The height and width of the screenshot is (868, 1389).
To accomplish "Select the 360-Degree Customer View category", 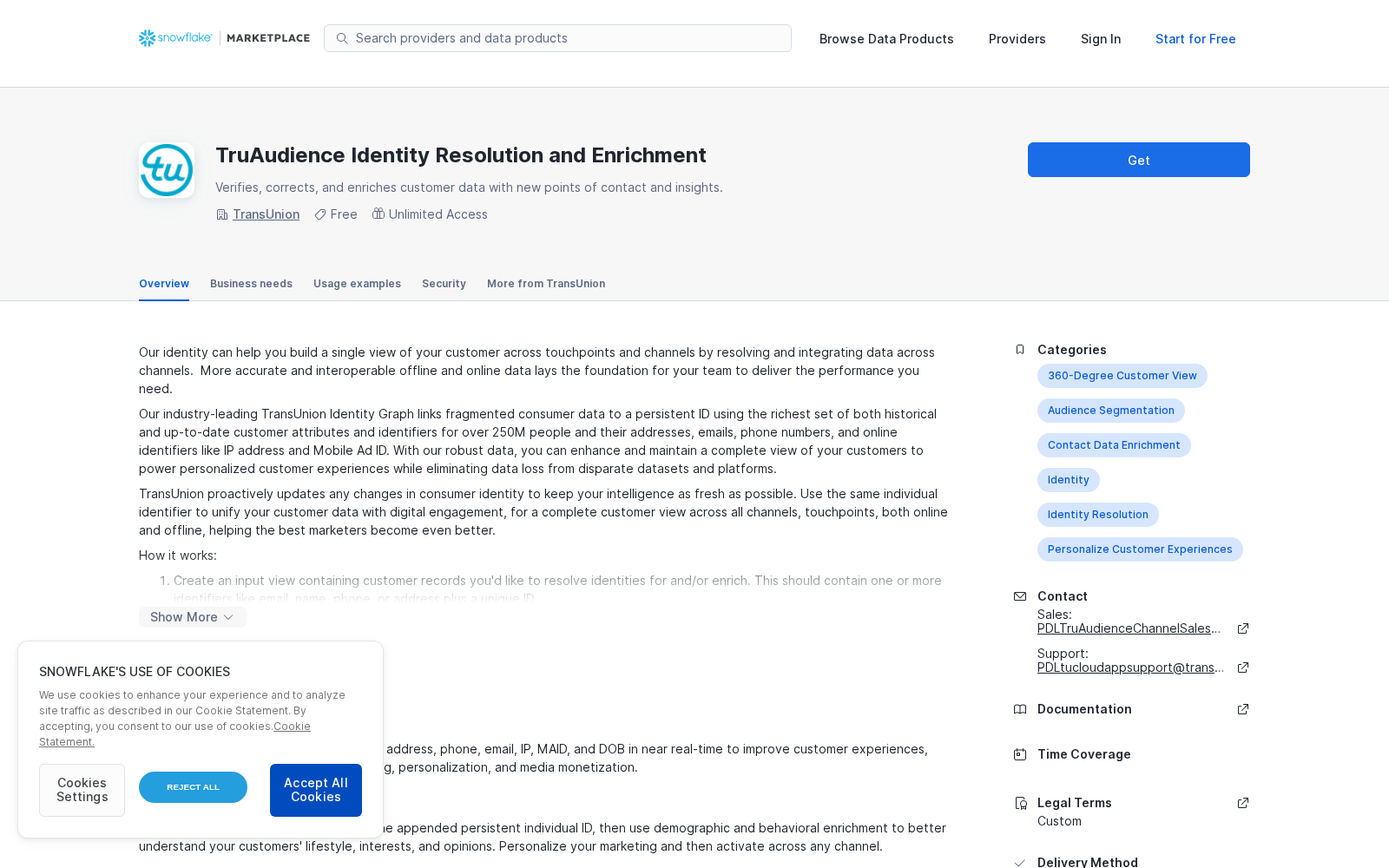I will pos(1122,376).
